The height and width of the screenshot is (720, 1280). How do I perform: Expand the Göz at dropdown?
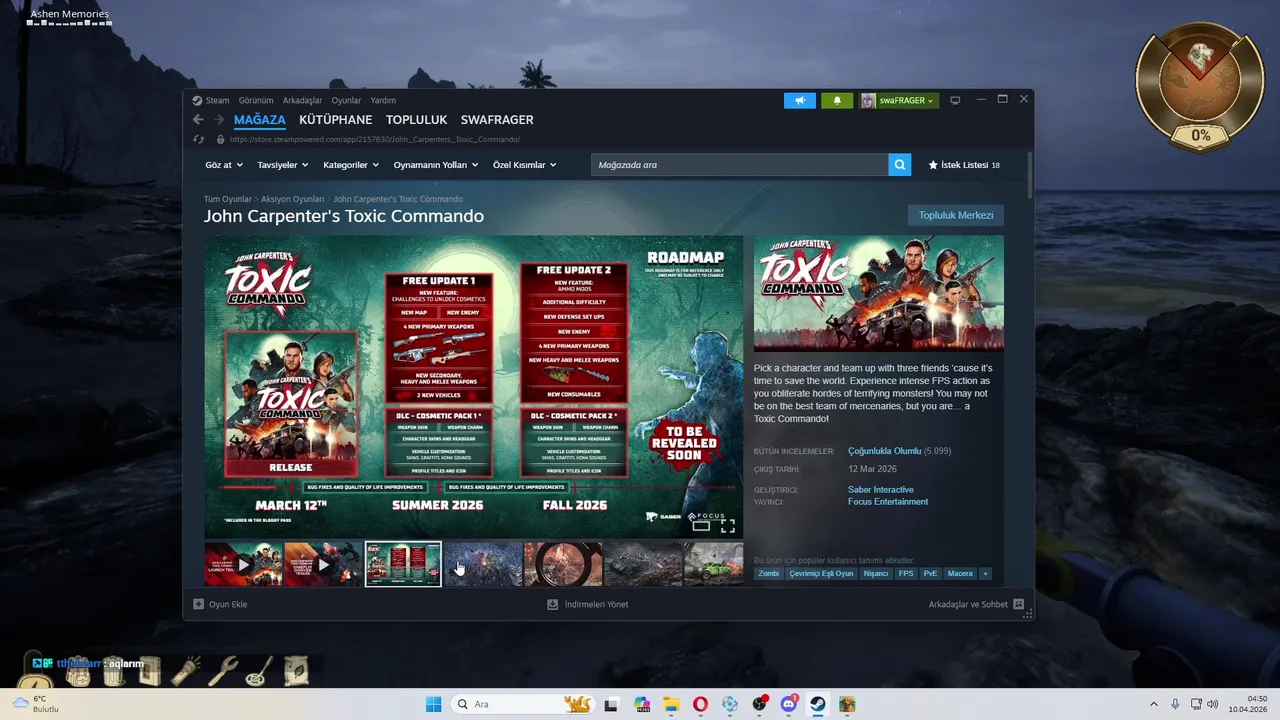(x=223, y=165)
